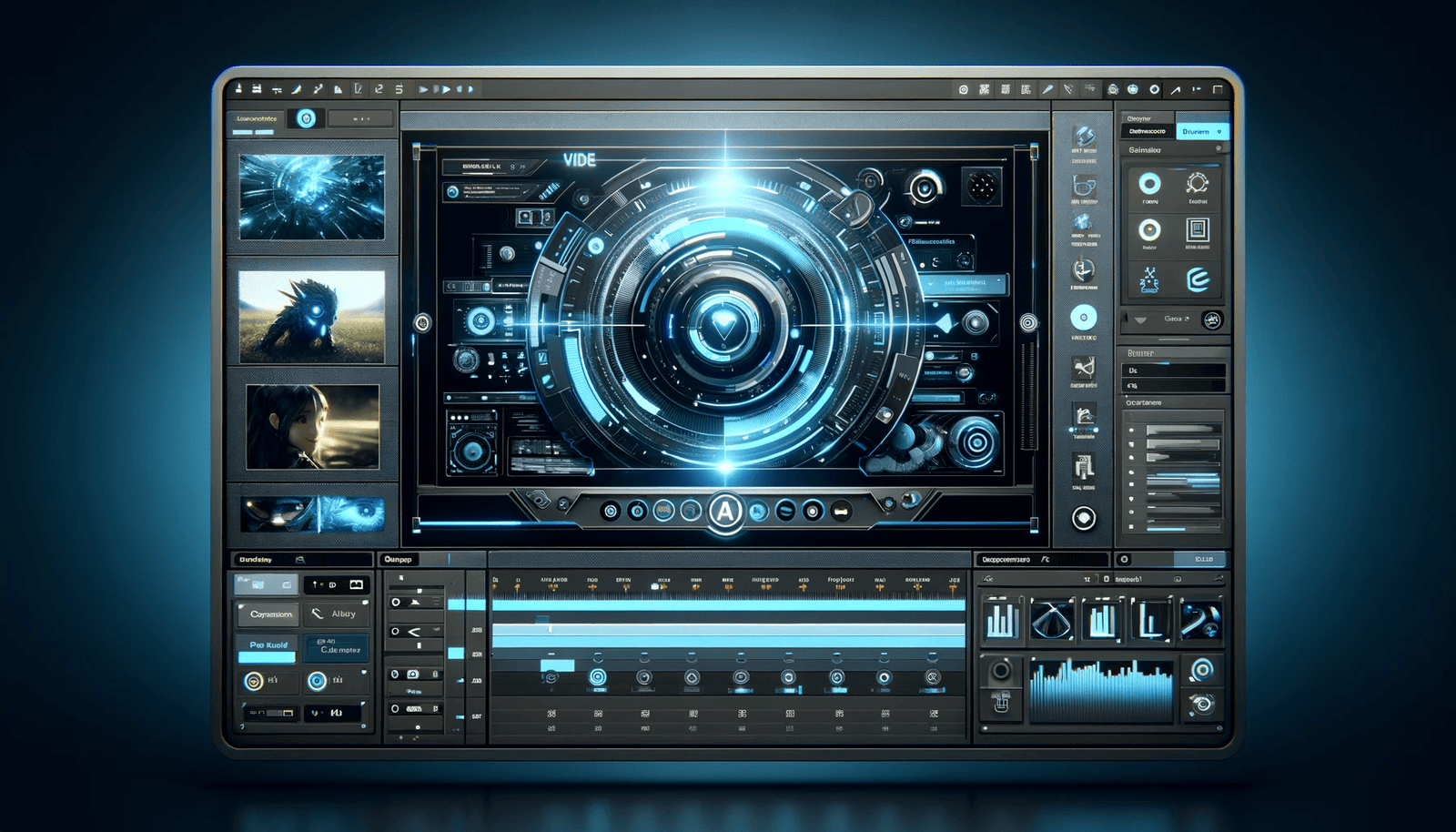This screenshot has height=832, width=1456.
Task: Click the Albuy button
Action: point(335,614)
